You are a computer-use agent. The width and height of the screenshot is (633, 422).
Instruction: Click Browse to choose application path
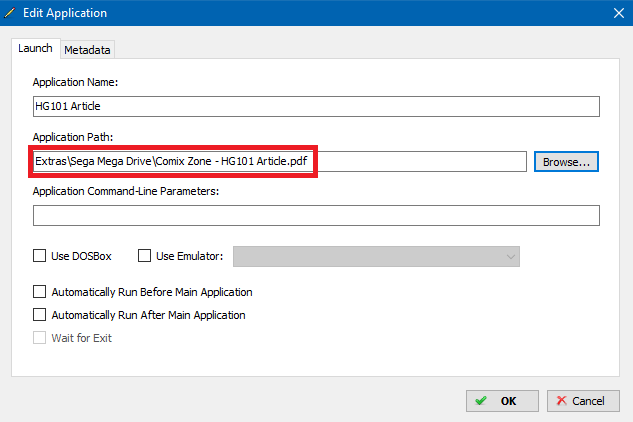click(566, 162)
